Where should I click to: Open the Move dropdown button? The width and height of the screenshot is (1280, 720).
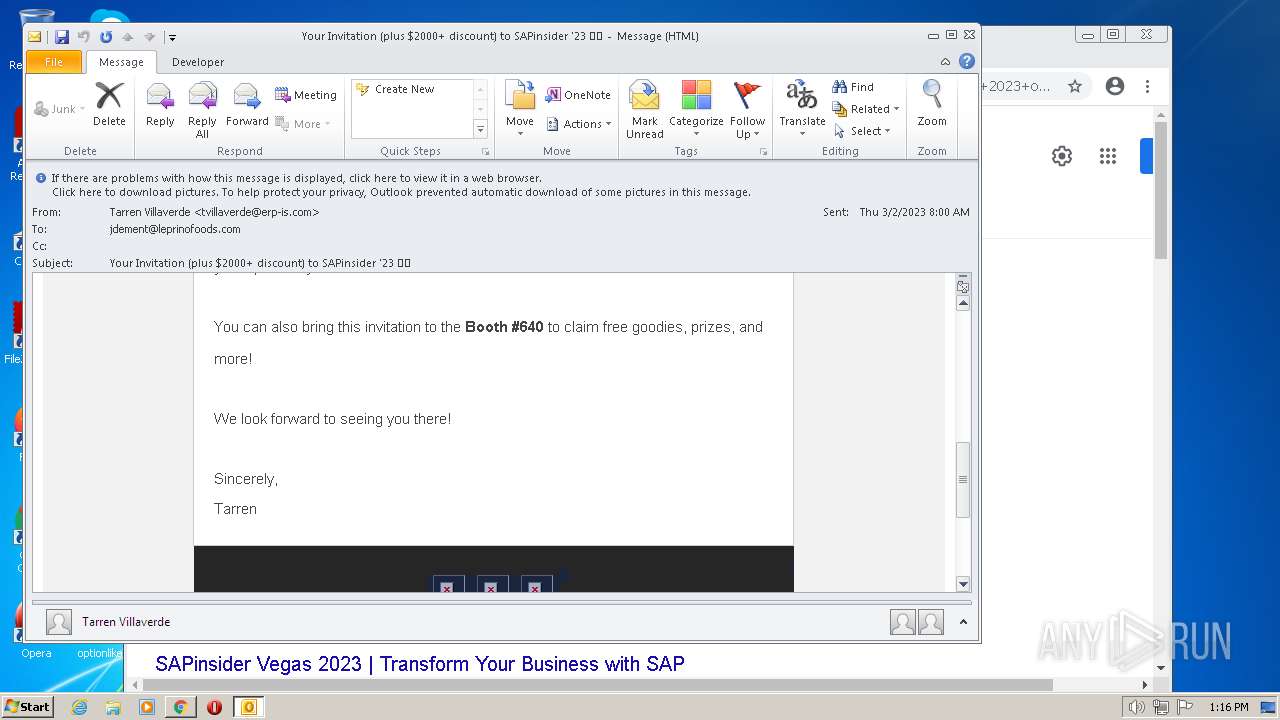pyautogui.click(x=520, y=110)
